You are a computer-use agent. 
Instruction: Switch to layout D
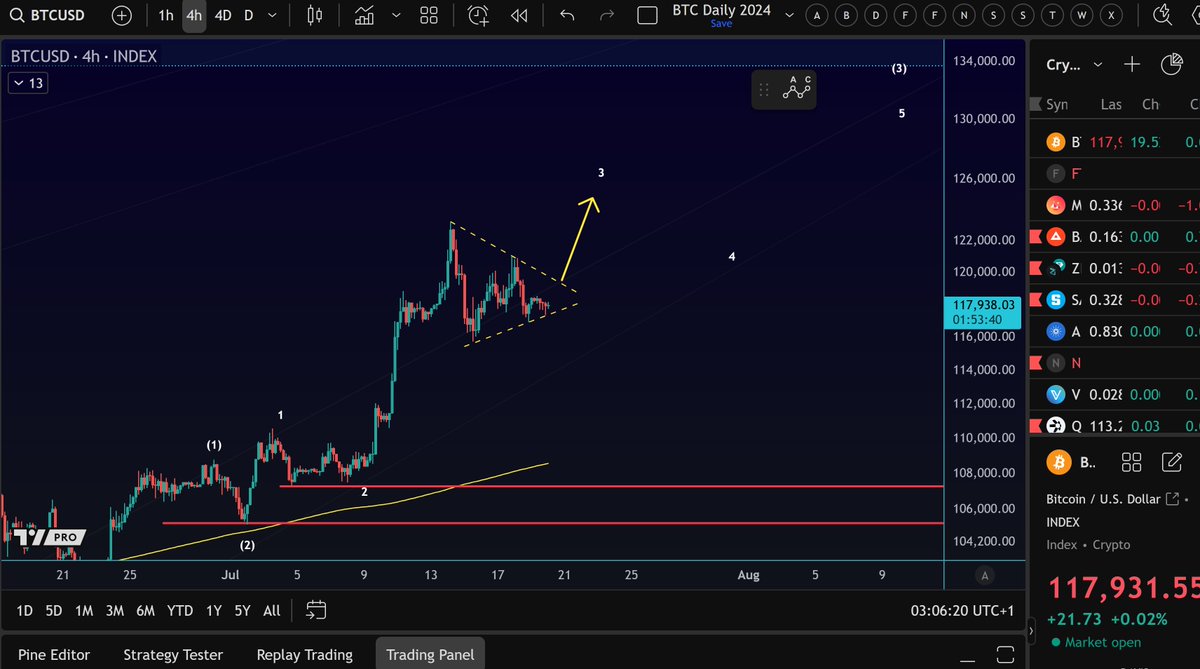[877, 16]
